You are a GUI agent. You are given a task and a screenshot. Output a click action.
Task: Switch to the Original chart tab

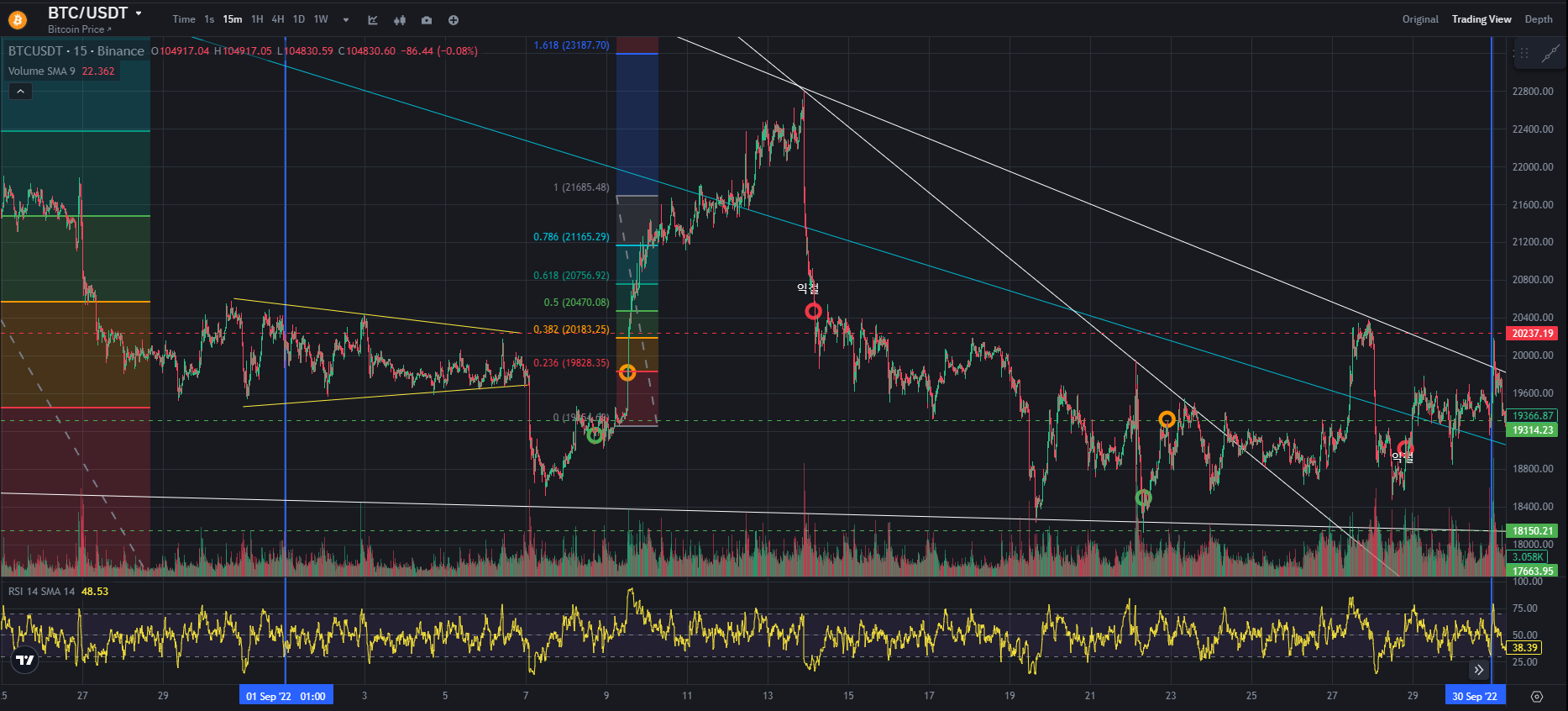1420,19
